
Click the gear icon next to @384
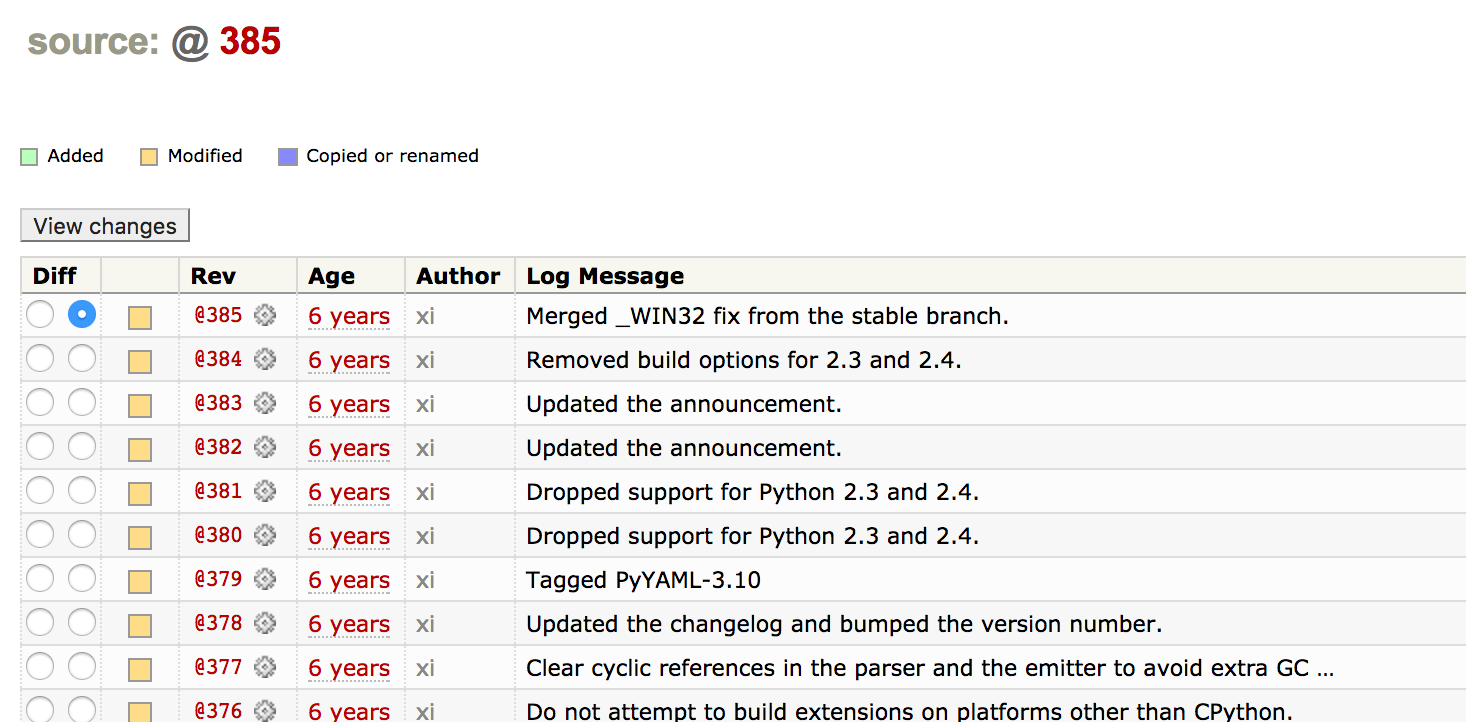(264, 358)
